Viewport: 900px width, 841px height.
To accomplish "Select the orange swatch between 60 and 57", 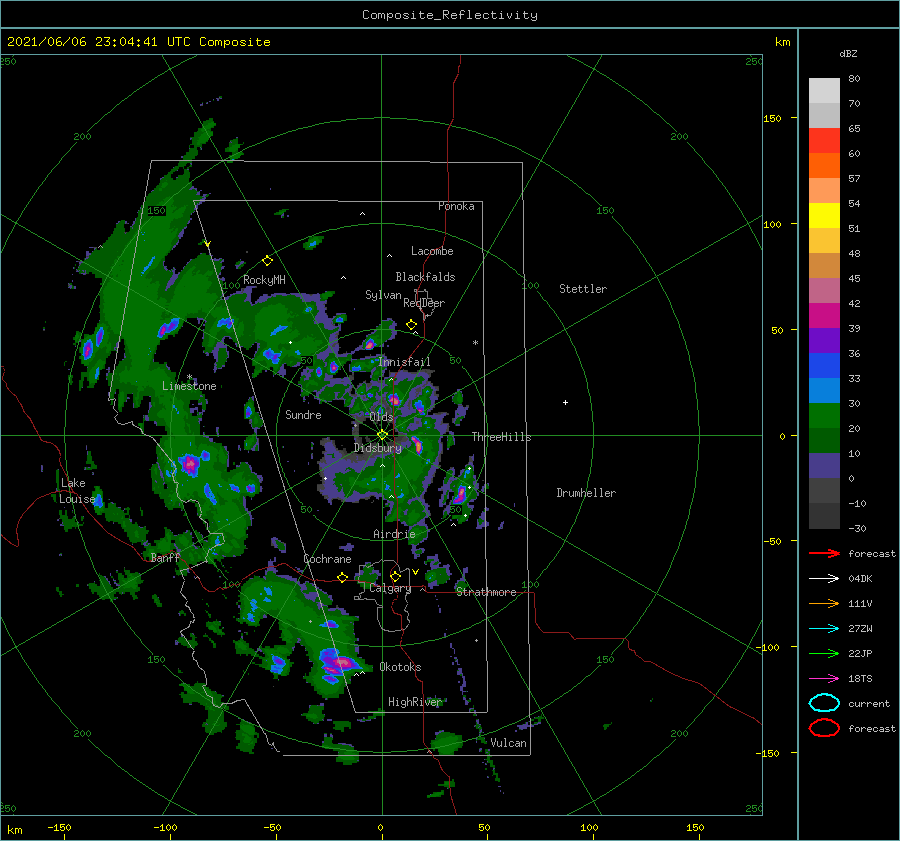I will [824, 166].
